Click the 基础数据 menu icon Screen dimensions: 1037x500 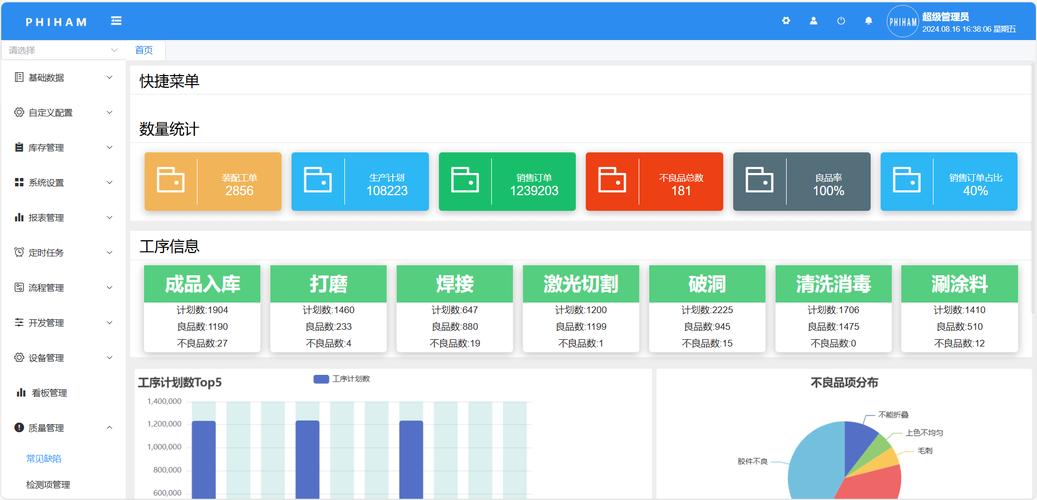point(19,77)
